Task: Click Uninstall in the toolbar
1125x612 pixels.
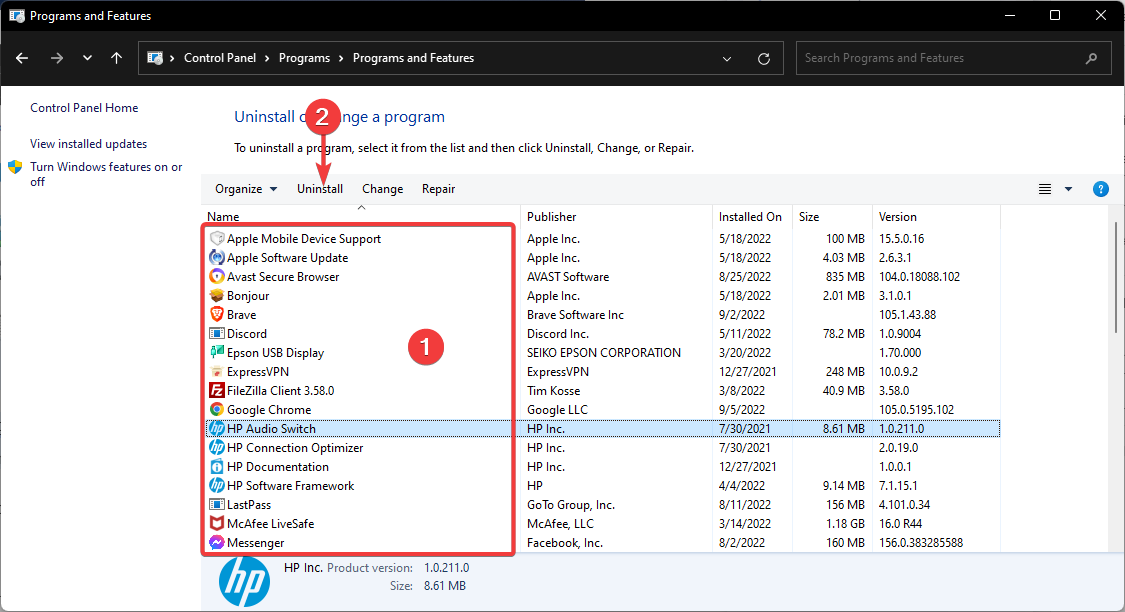Action: pos(320,189)
